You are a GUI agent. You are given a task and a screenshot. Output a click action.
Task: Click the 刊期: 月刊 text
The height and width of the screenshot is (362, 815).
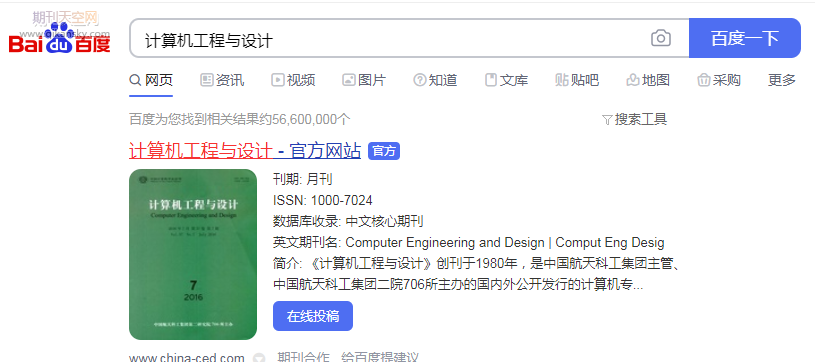point(303,179)
